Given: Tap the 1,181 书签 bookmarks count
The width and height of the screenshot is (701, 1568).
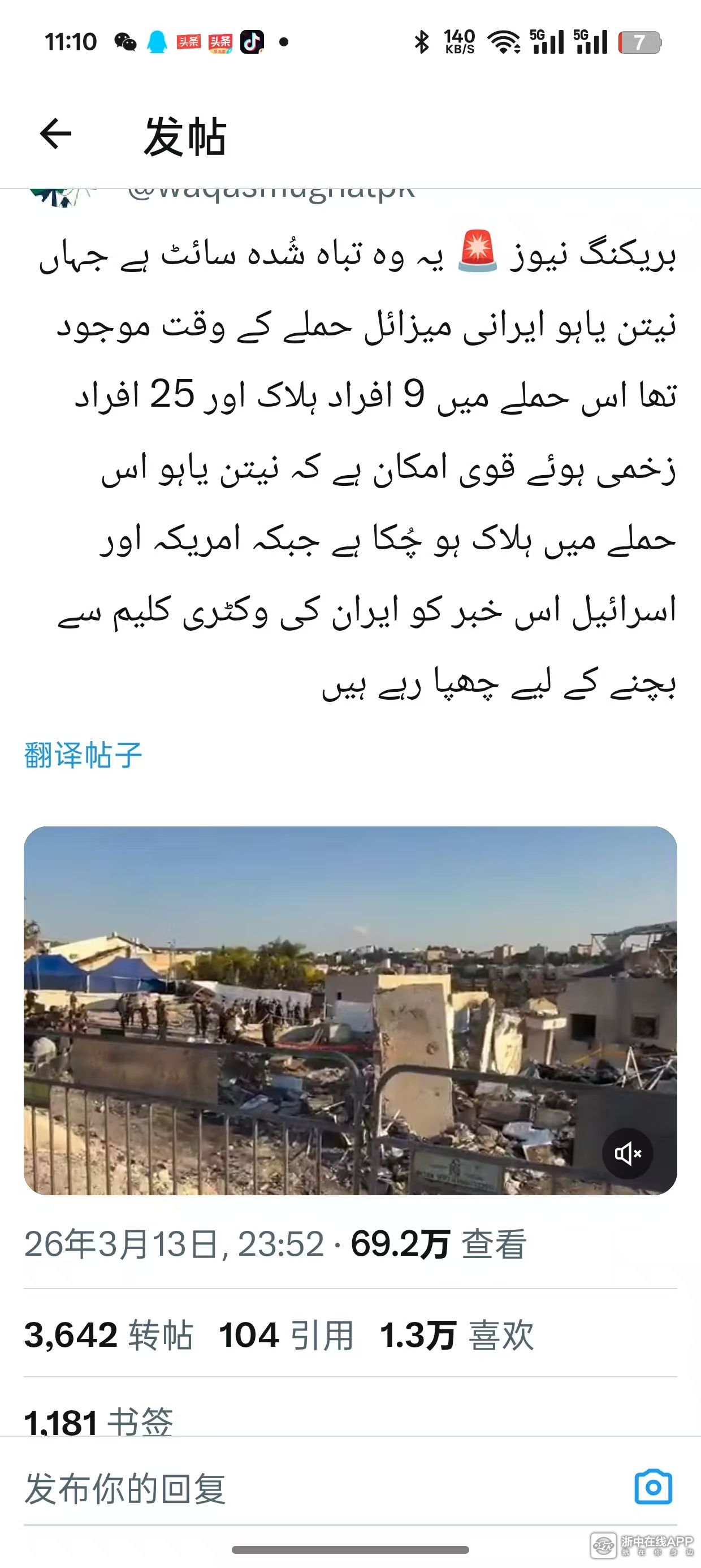Looking at the screenshot, I should (x=98, y=1421).
